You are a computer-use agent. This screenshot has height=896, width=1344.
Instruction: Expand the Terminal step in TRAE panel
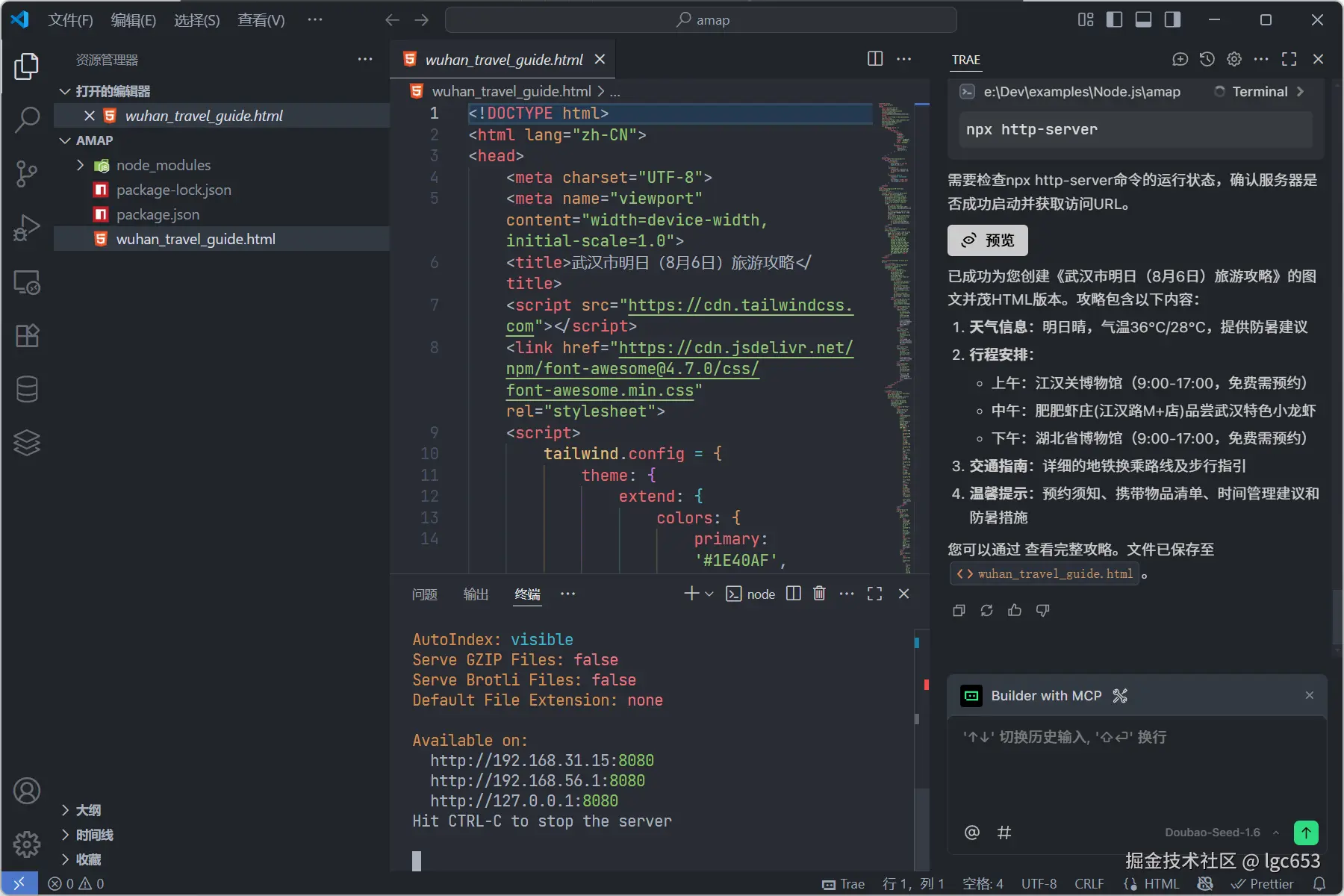click(x=1300, y=91)
